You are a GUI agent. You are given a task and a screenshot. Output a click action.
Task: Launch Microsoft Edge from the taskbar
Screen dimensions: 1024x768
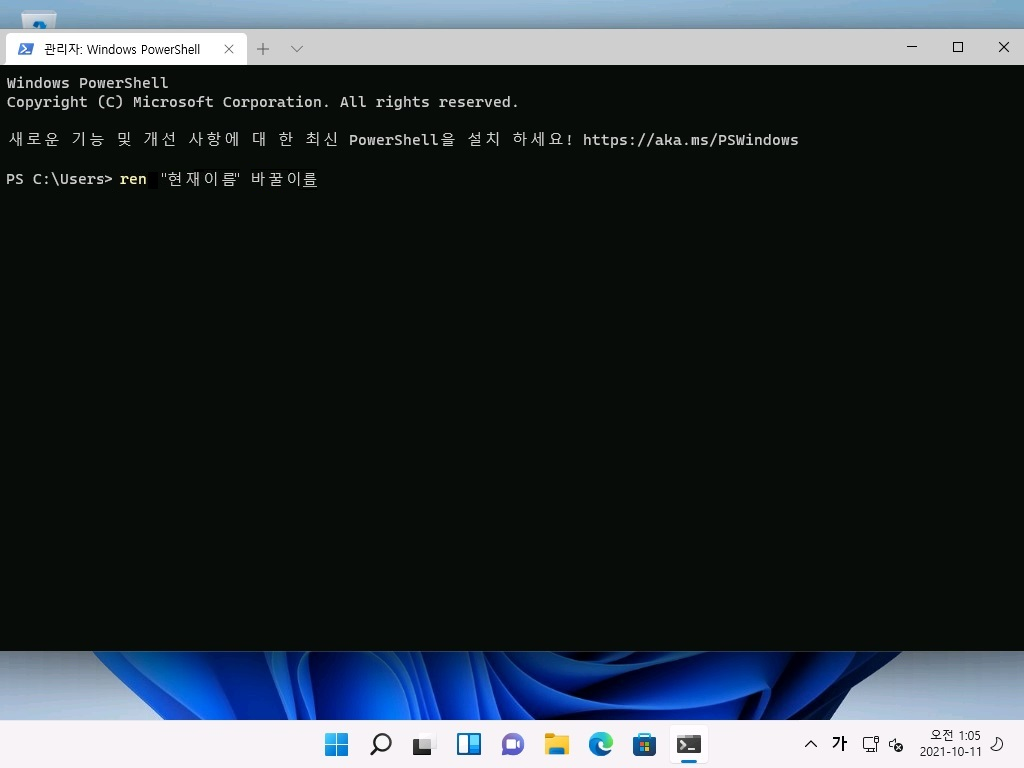pyautogui.click(x=601, y=744)
